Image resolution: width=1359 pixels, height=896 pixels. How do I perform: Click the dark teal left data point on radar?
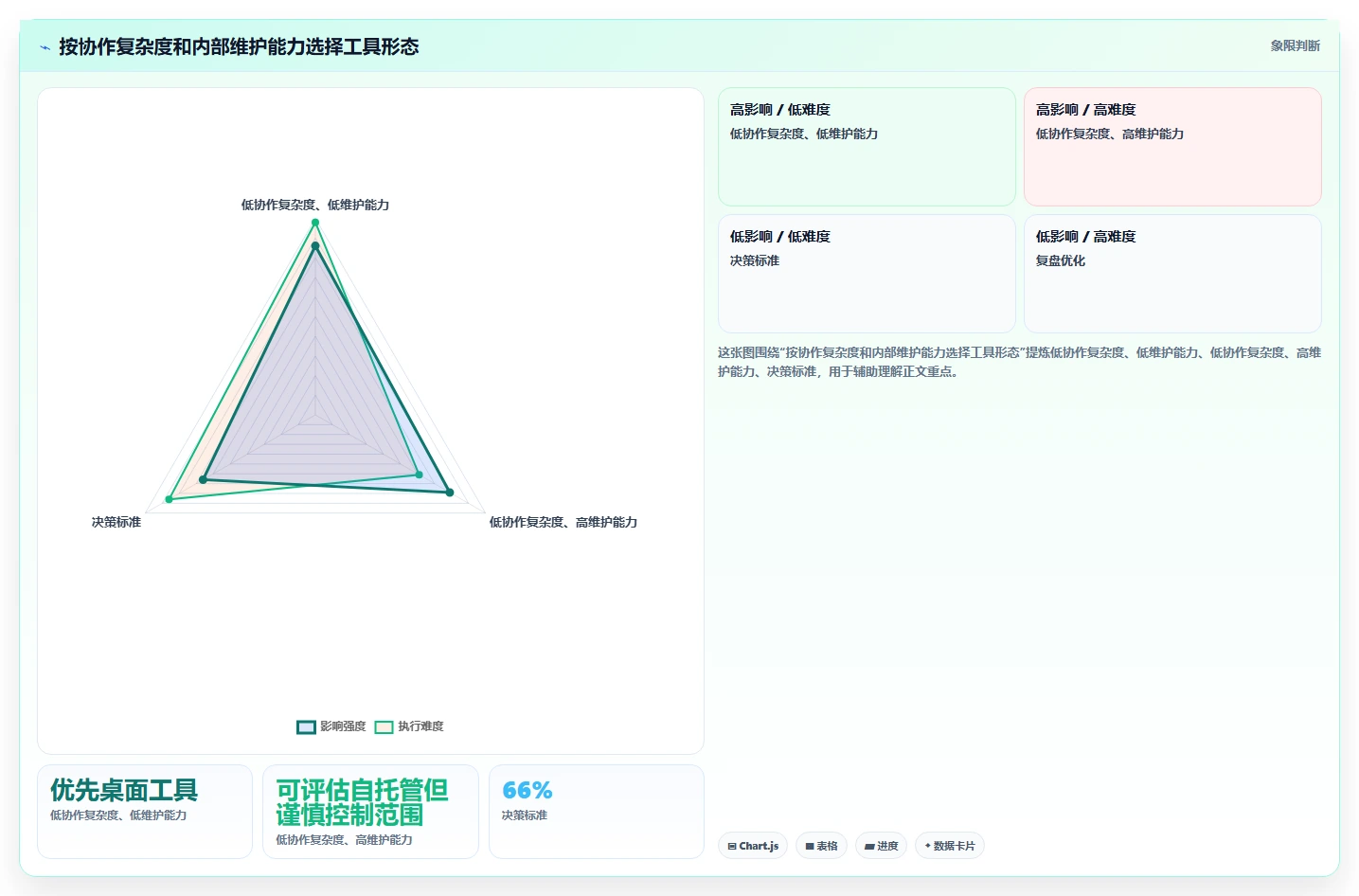pyautogui.click(x=203, y=480)
